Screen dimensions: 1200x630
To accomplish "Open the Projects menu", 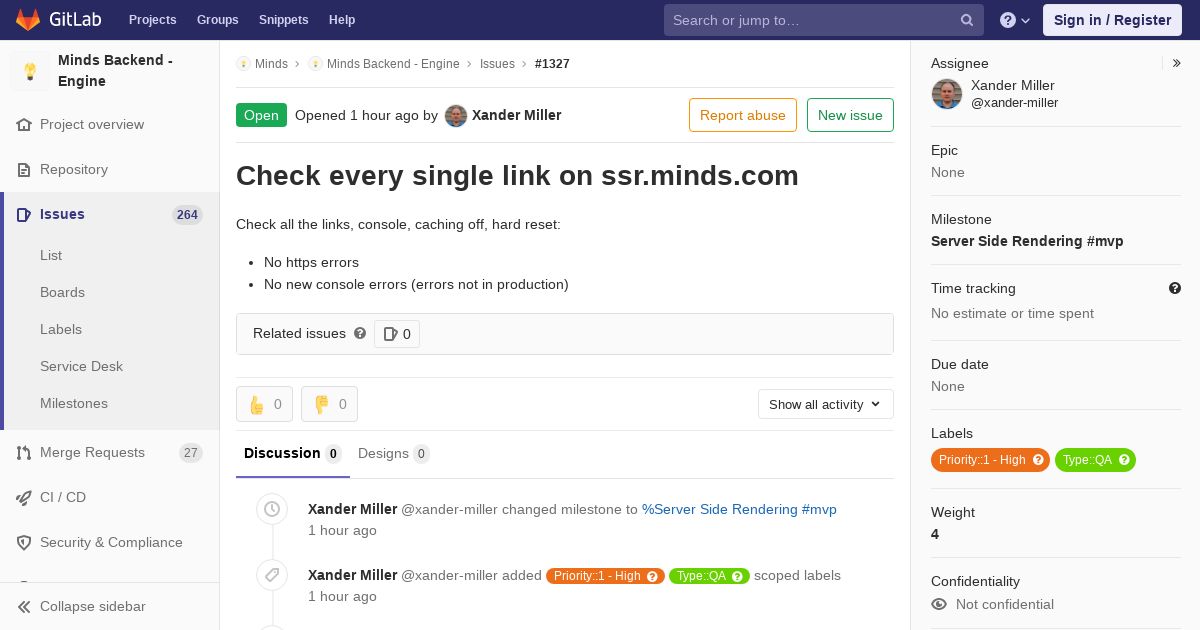I will point(152,20).
